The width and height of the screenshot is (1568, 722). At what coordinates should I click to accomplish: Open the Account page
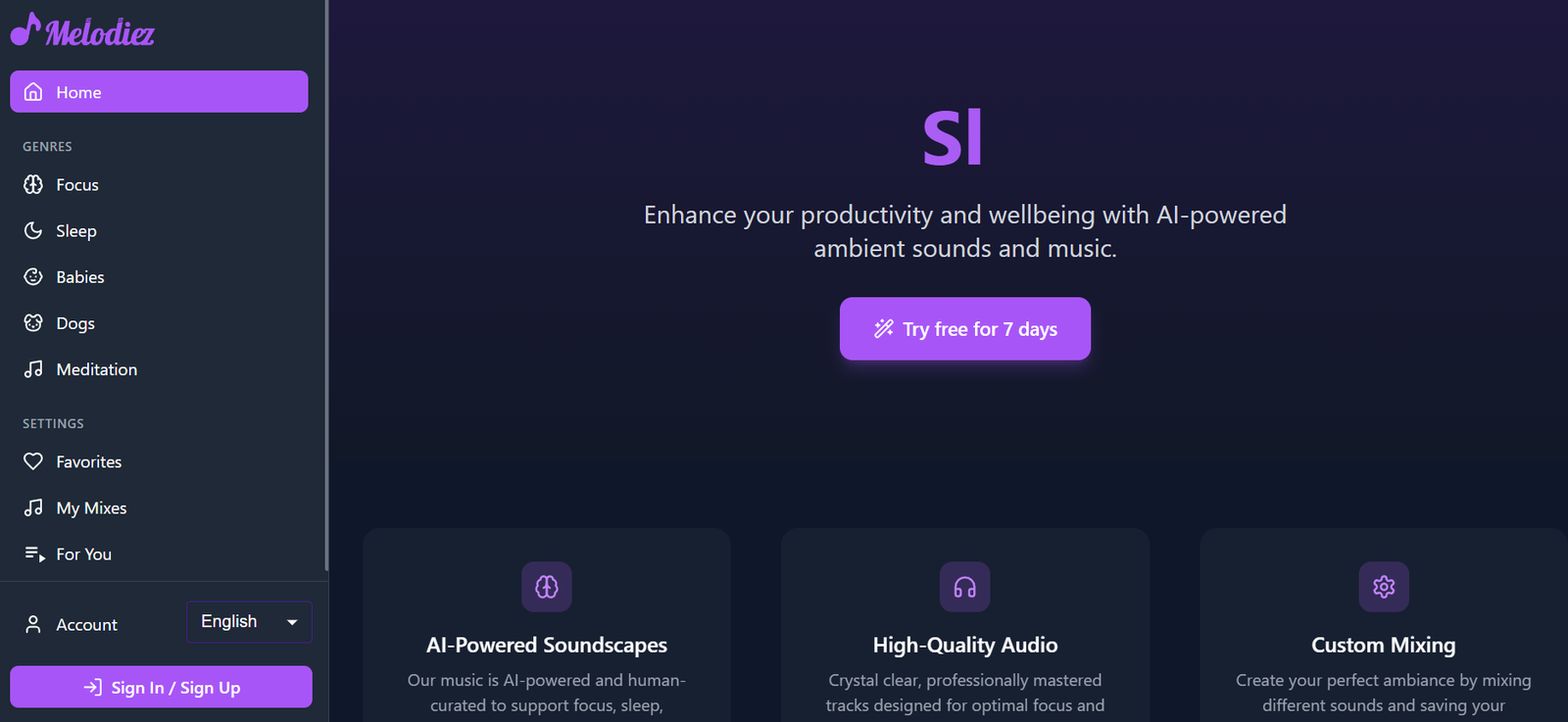click(x=86, y=625)
